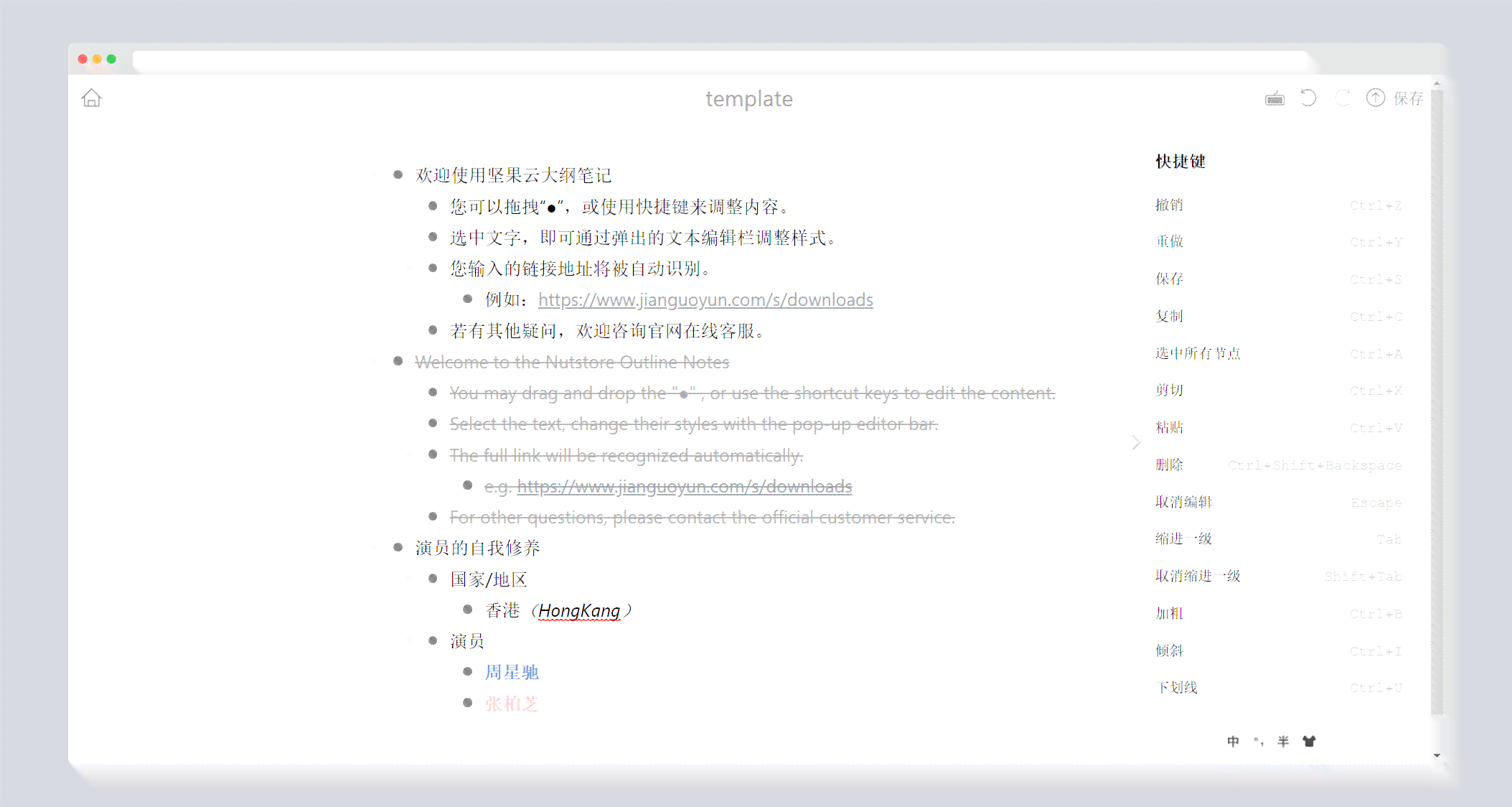This screenshot has height=807, width=1512.
Task: Collapse the 演员 sub-node
Action: click(x=408, y=640)
